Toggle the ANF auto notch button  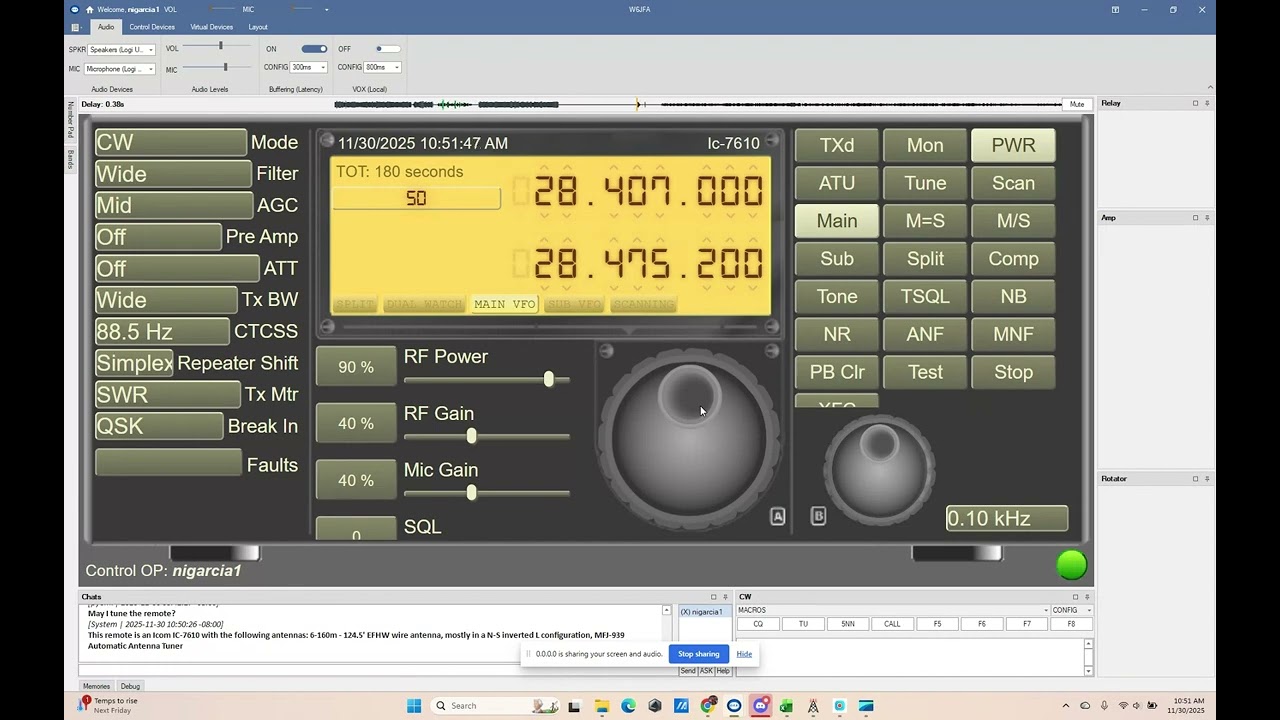point(925,334)
